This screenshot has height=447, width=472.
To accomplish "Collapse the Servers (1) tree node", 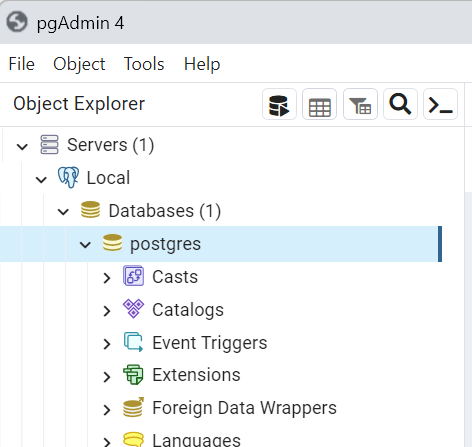I will pos(22,146).
